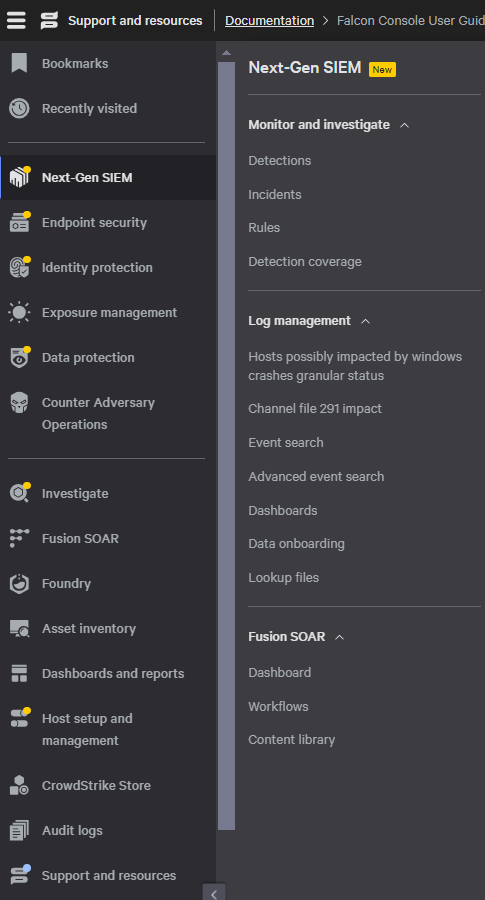Open Rules under Monitor and investigate
Screen dimensions: 485x900
pos(264,228)
